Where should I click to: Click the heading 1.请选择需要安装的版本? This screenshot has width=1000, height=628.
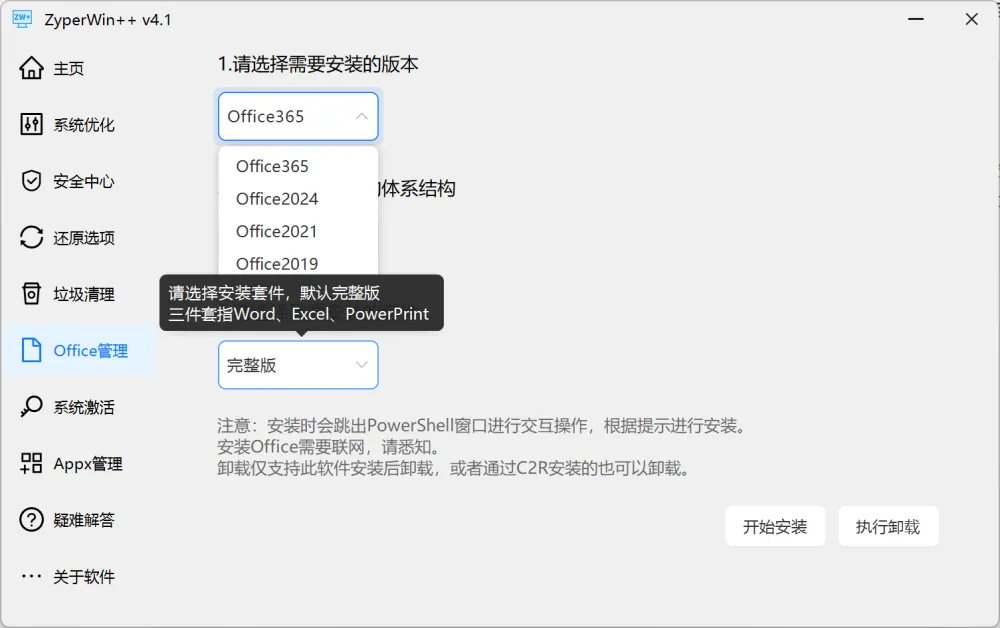pyautogui.click(x=318, y=64)
